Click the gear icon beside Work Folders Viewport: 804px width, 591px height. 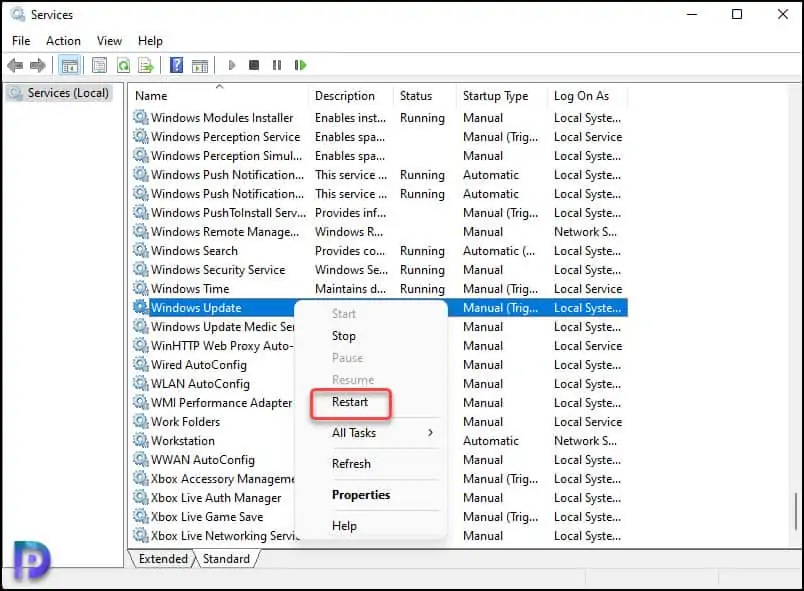click(x=140, y=421)
